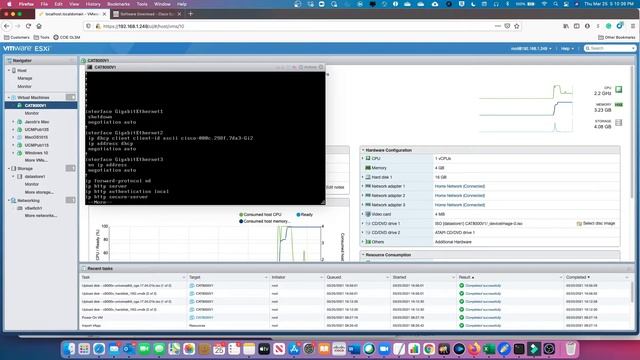Click the Video card icon
Viewport: 640px width, 360px height.
[368, 214]
